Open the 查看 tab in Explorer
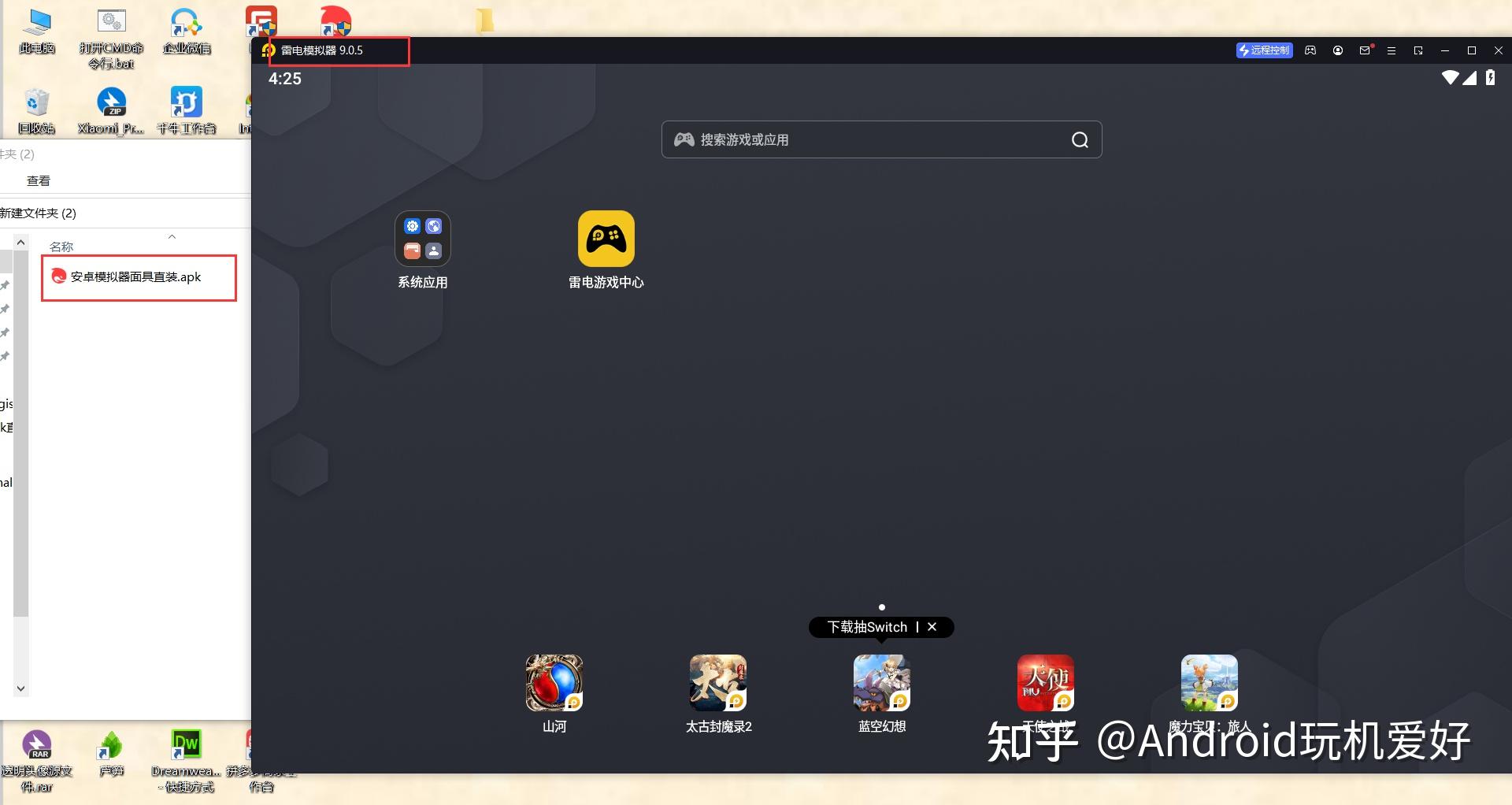Image resolution: width=1512 pixels, height=805 pixels. coord(39,181)
